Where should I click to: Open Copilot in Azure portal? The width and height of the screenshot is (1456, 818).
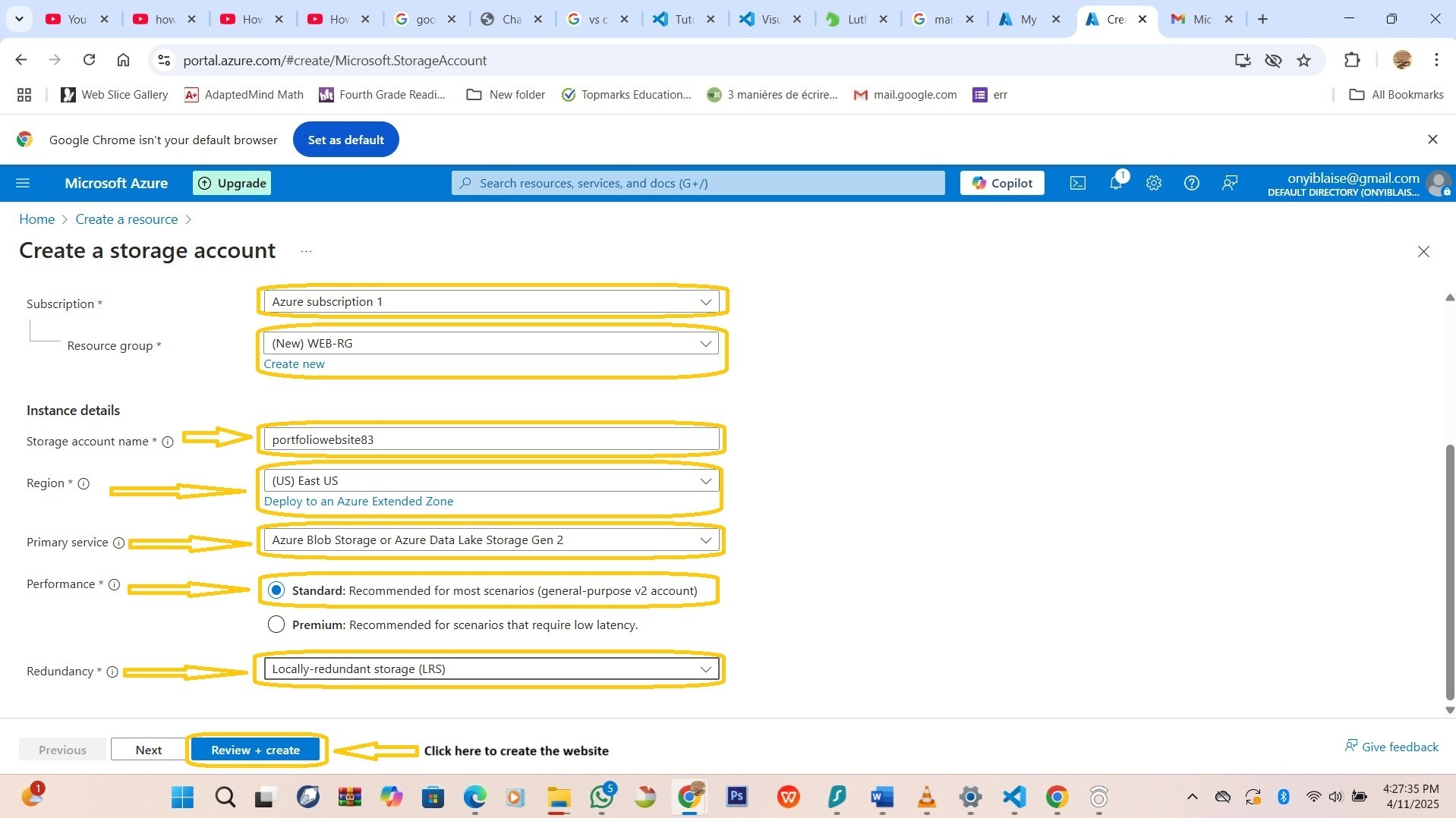[1002, 183]
